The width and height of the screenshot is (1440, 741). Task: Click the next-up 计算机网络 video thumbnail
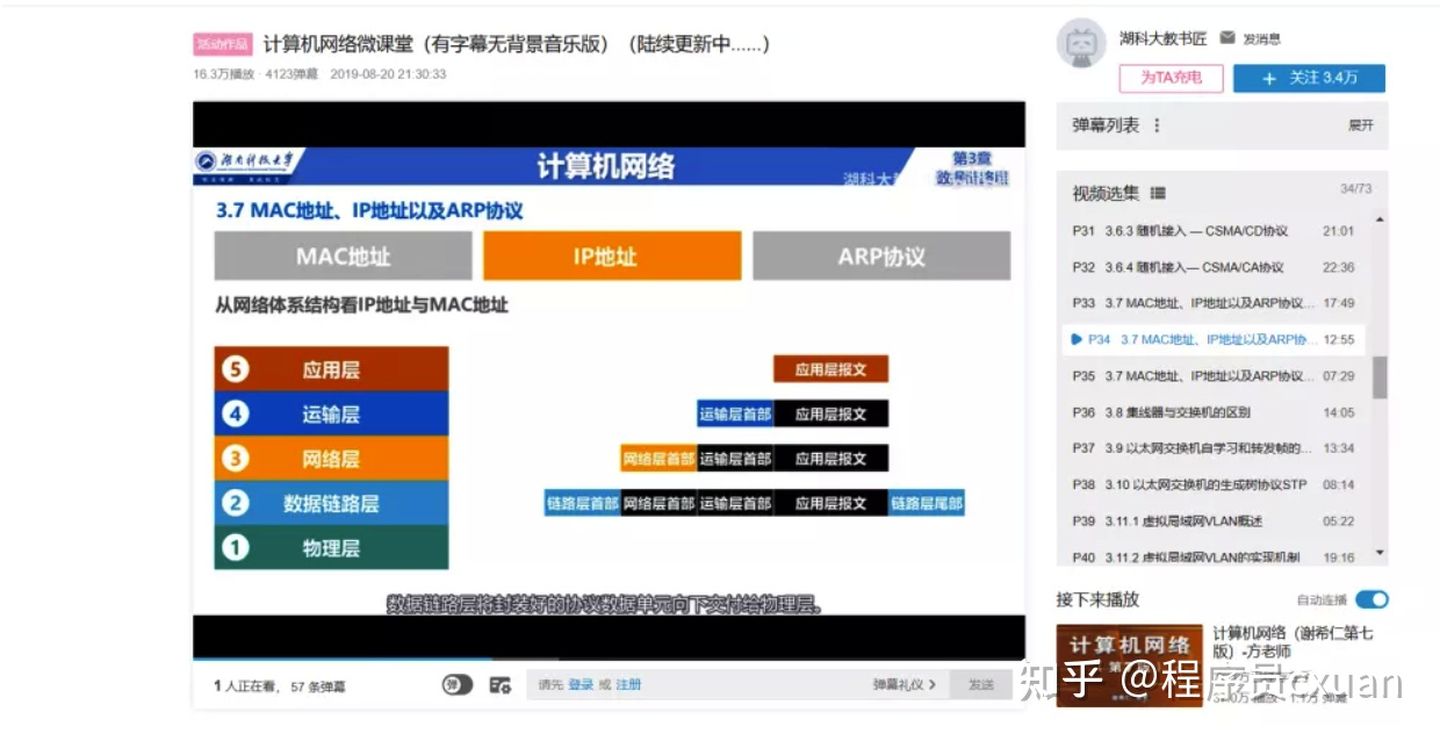tap(1128, 665)
